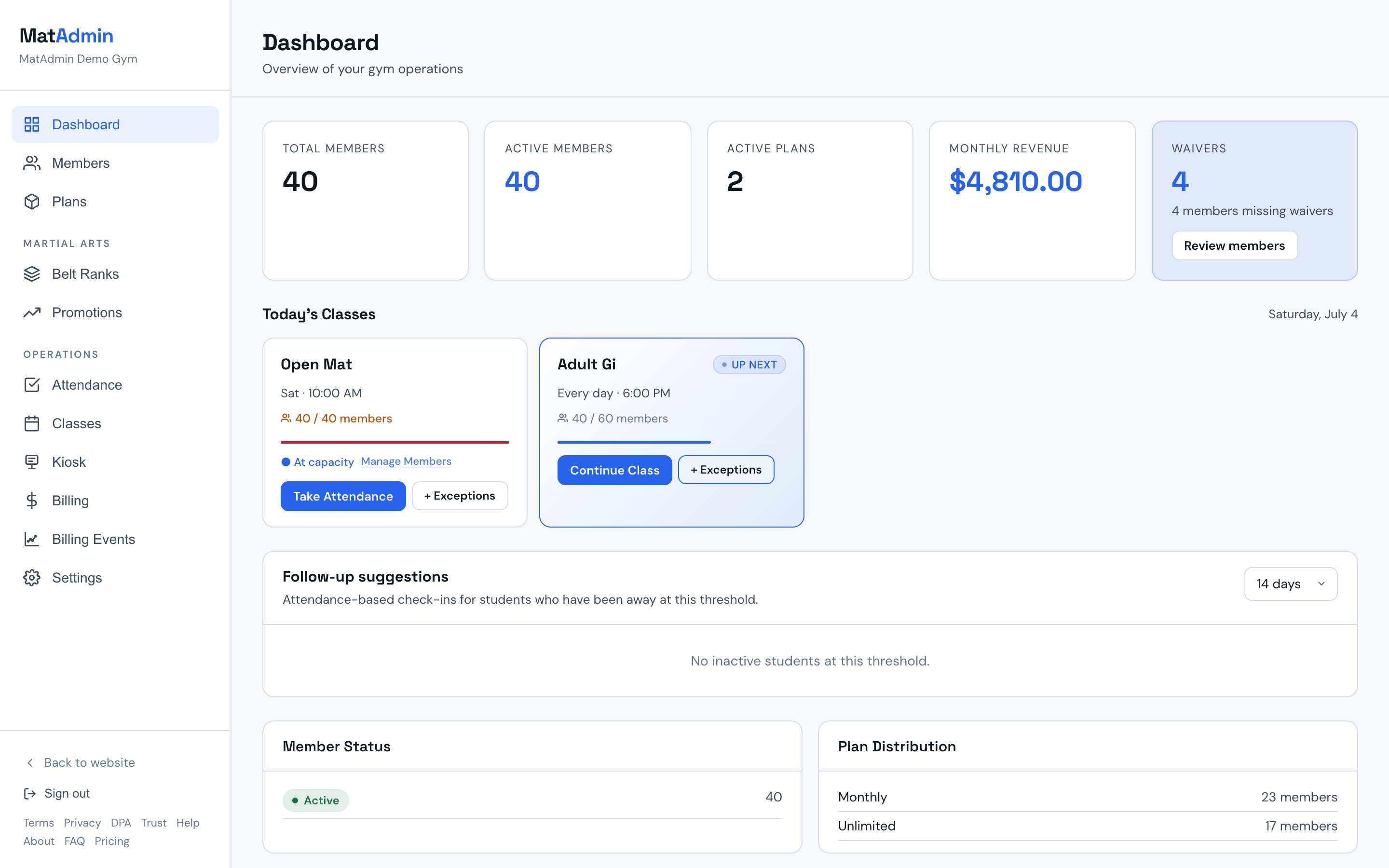Click the Settings gear icon
The image size is (1389, 868).
31,577
